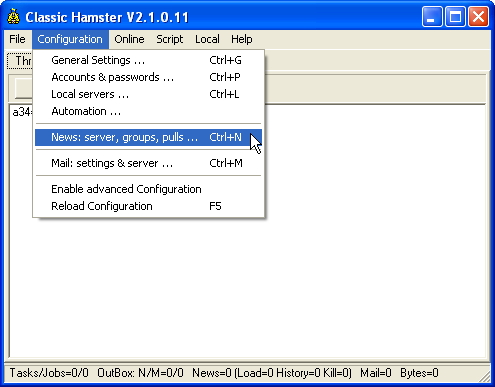The image size is (495, 387).
Task: Open Accounts & passwords settings
Action: point(148,77)
